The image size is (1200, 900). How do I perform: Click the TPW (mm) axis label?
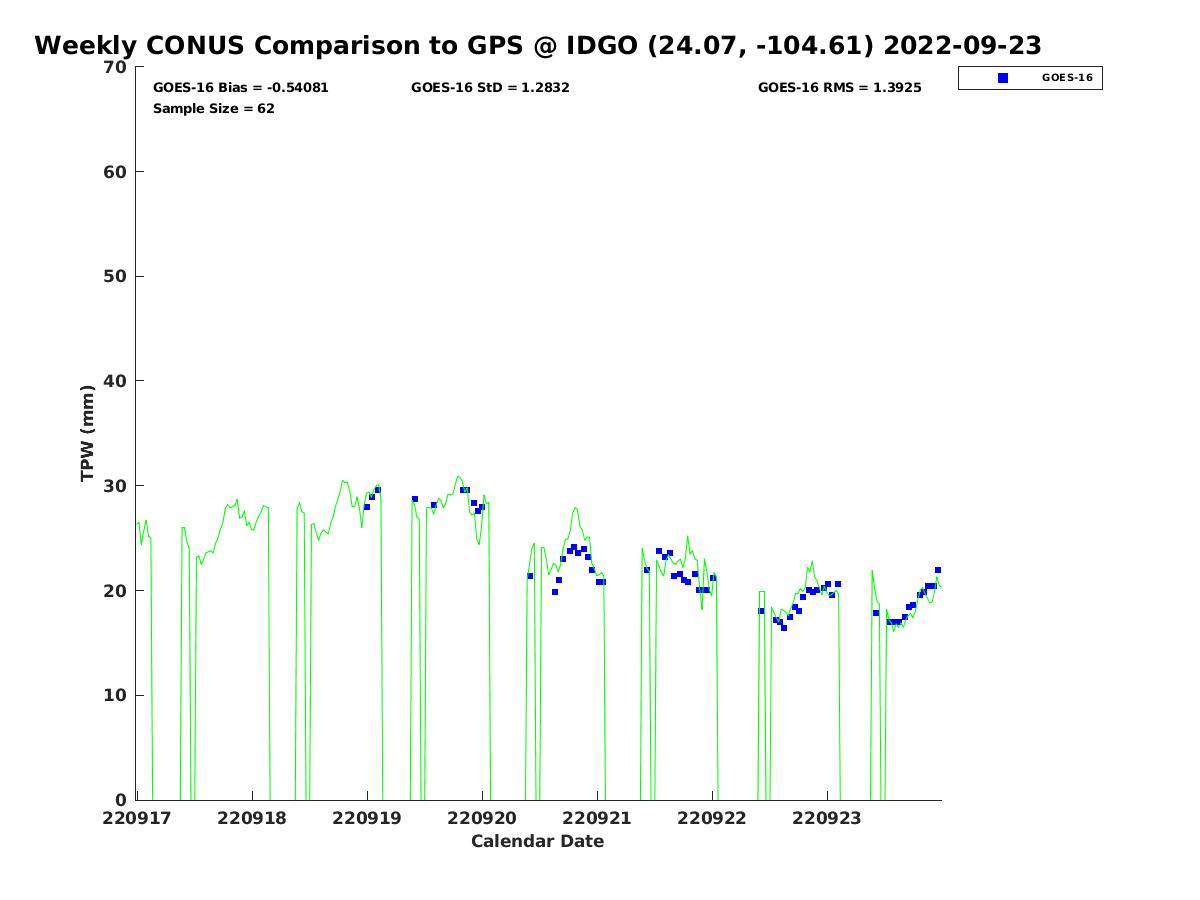88,433
